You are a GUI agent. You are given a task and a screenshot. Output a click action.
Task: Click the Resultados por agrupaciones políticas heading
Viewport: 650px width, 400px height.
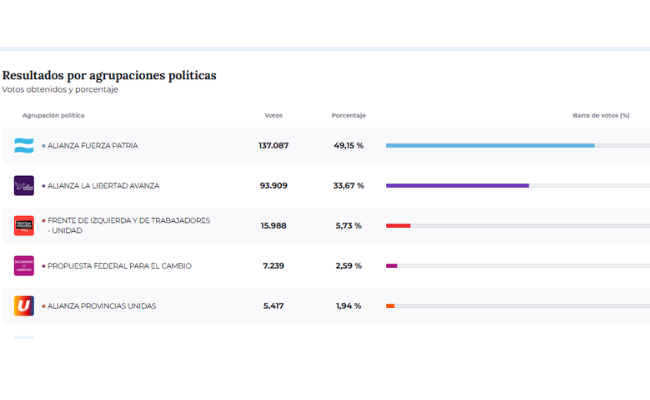click(x=109, y=75)
